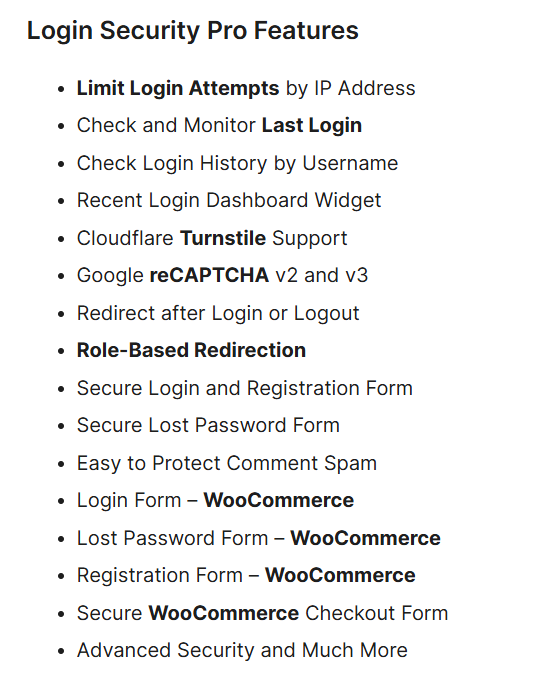Select the Limit Login Attempts bold text

pyautogui.click(x=178, y=88)
